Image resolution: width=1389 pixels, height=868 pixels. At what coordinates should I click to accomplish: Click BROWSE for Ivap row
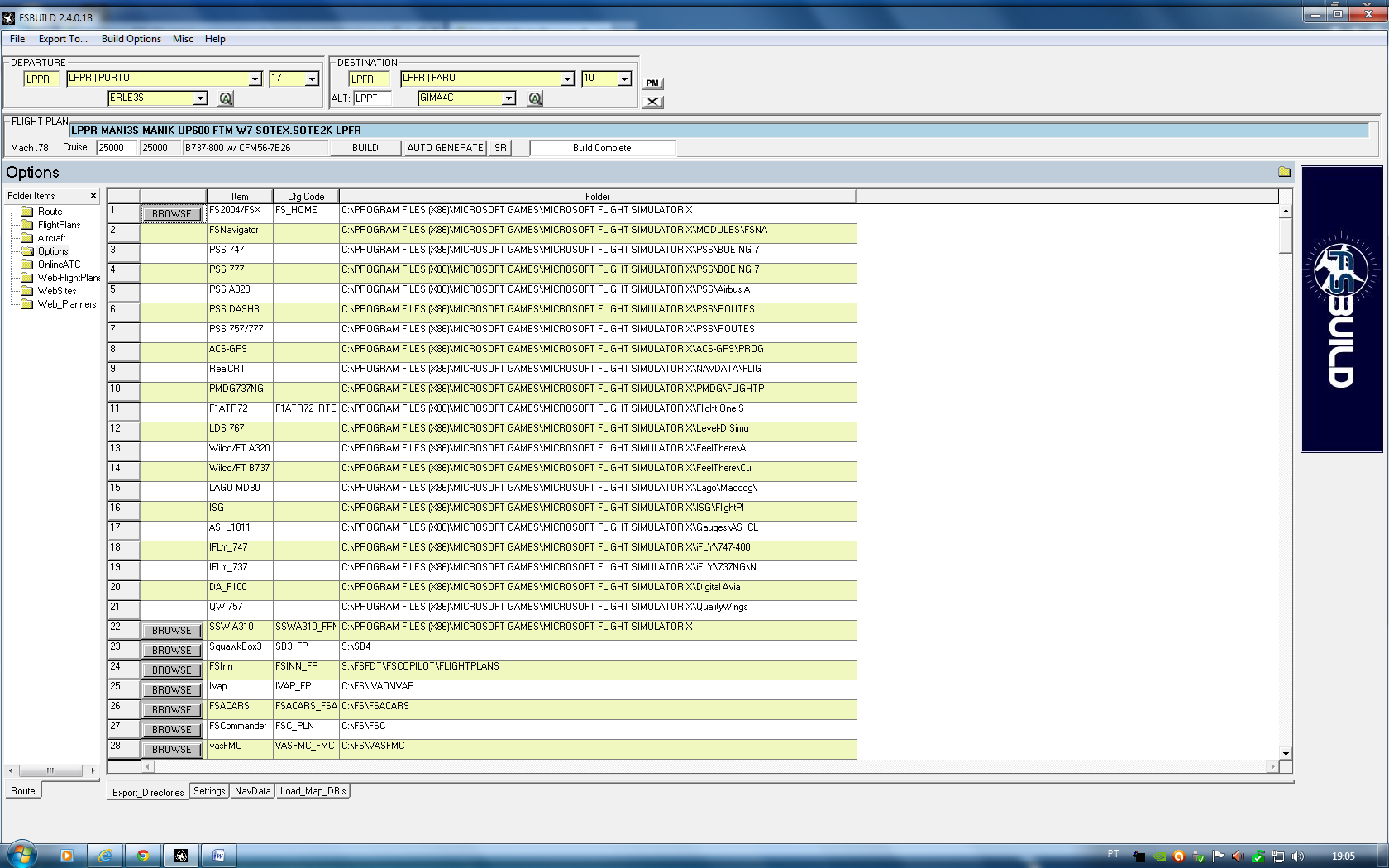tap(172, 690)
